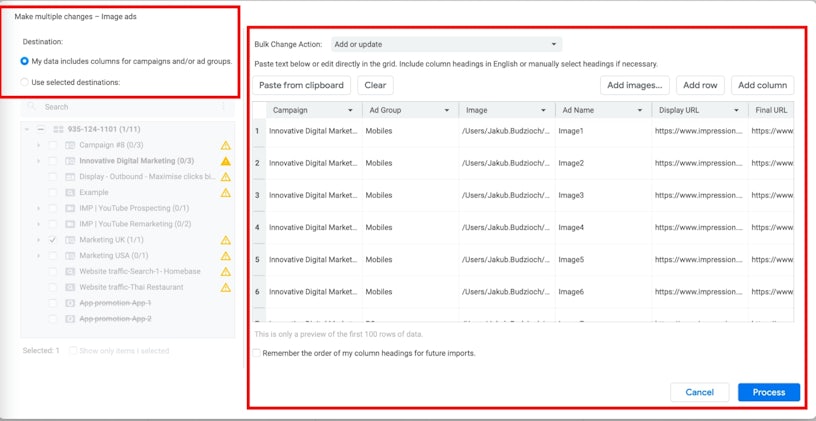Click warning icon for Marketing UK campaign
816x421 pixels.
coord(226,240)
